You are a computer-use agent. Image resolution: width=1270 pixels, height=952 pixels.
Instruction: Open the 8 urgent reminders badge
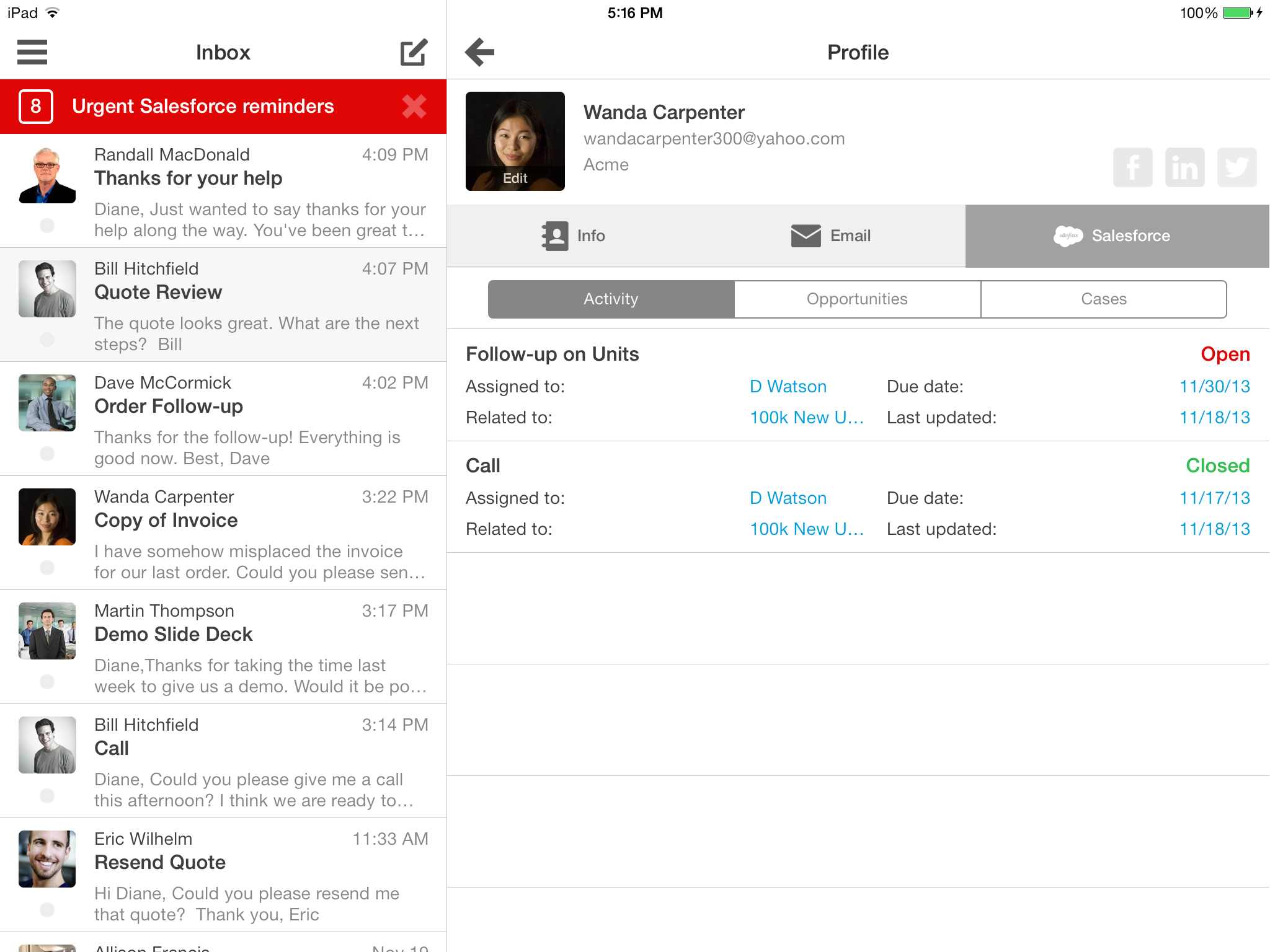point(36,107)
